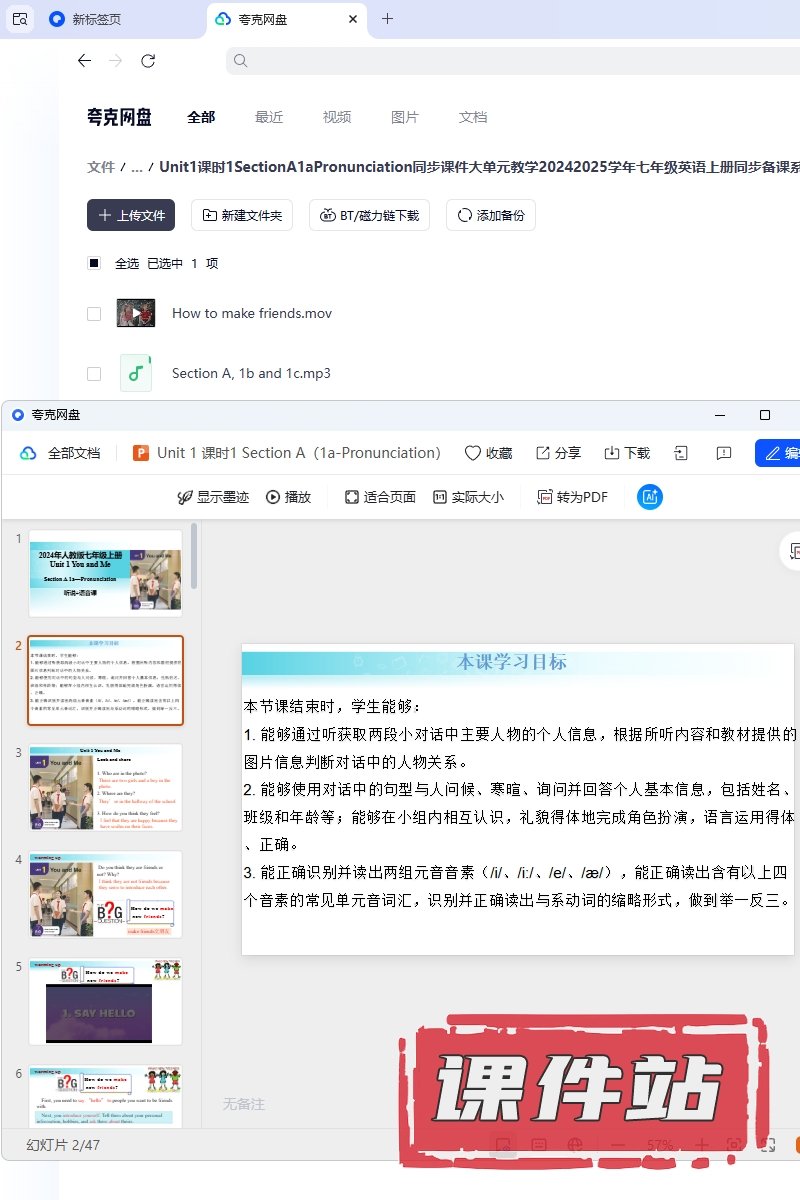The height and width of the screenshot is (1200, 800).
Task: Switch to the 视频 category tab
Action: pos(337,117)
